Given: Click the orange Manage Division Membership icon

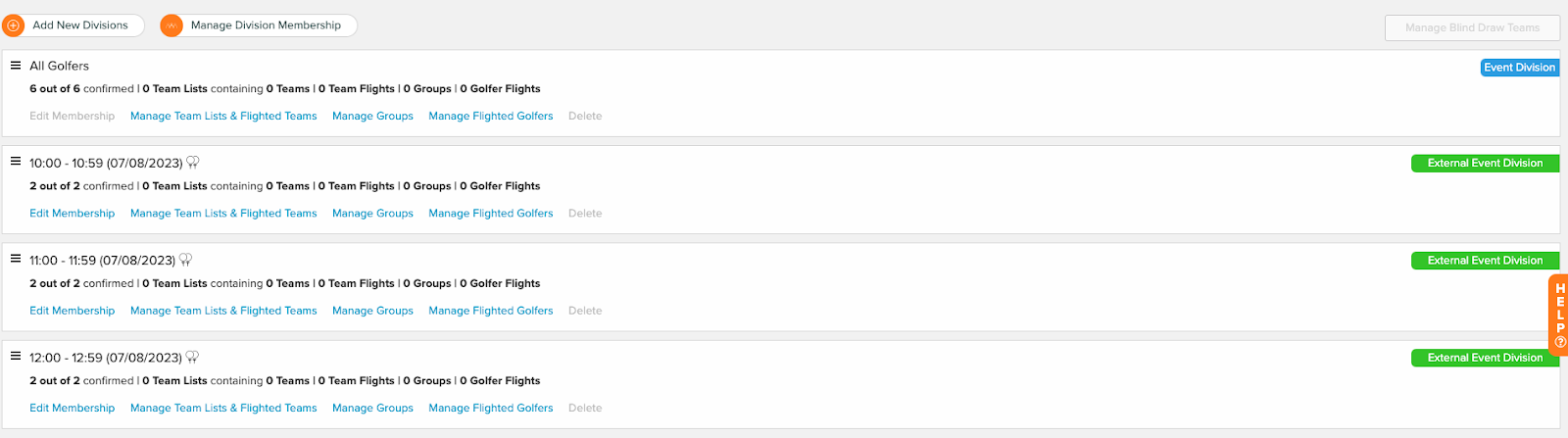Looking at the screenshot, I should pyautogui.click(x=171, y=25).
